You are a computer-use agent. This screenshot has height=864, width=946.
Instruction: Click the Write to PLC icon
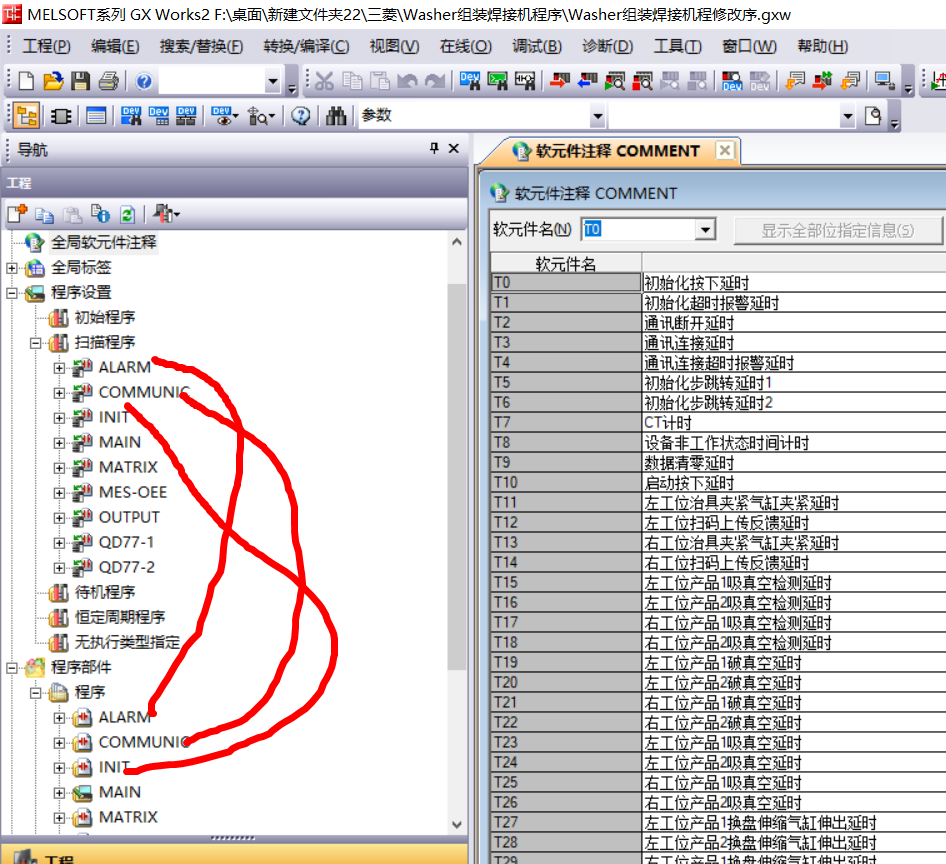[x=560, y=82]
